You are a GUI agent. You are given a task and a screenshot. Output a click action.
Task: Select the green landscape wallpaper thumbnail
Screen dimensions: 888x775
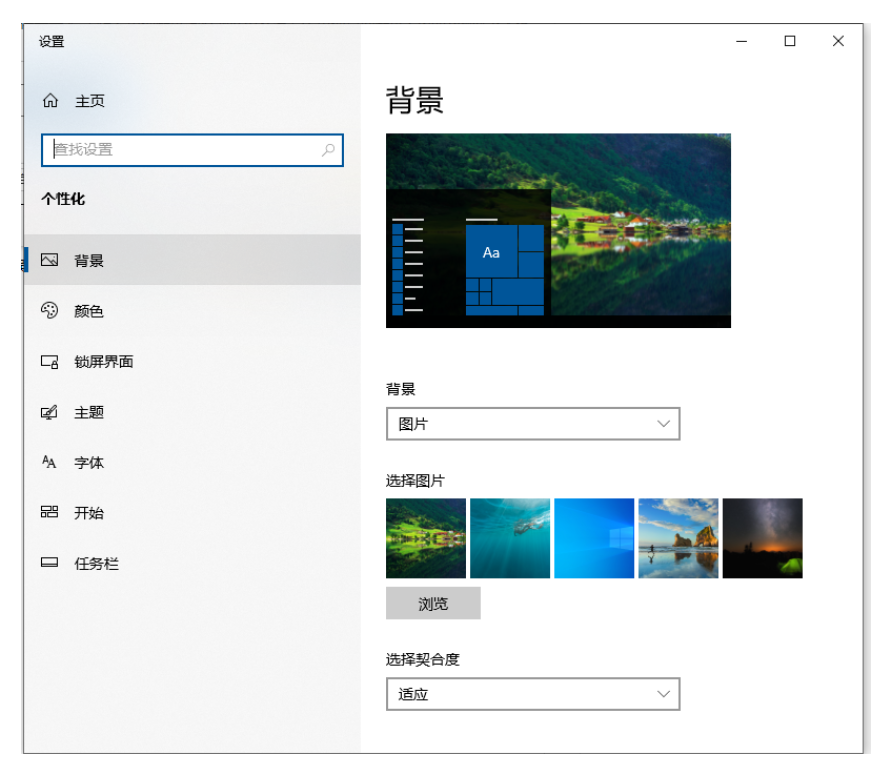pos(426,538)
